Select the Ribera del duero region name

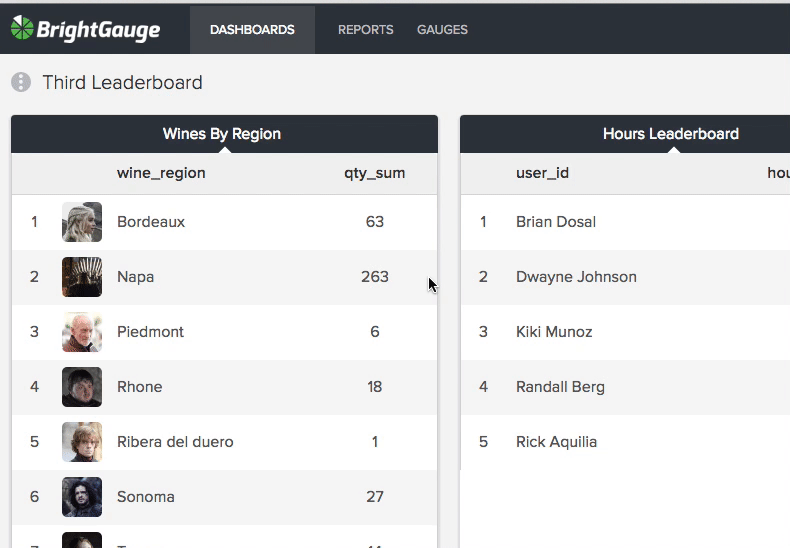tap(175, 442)
